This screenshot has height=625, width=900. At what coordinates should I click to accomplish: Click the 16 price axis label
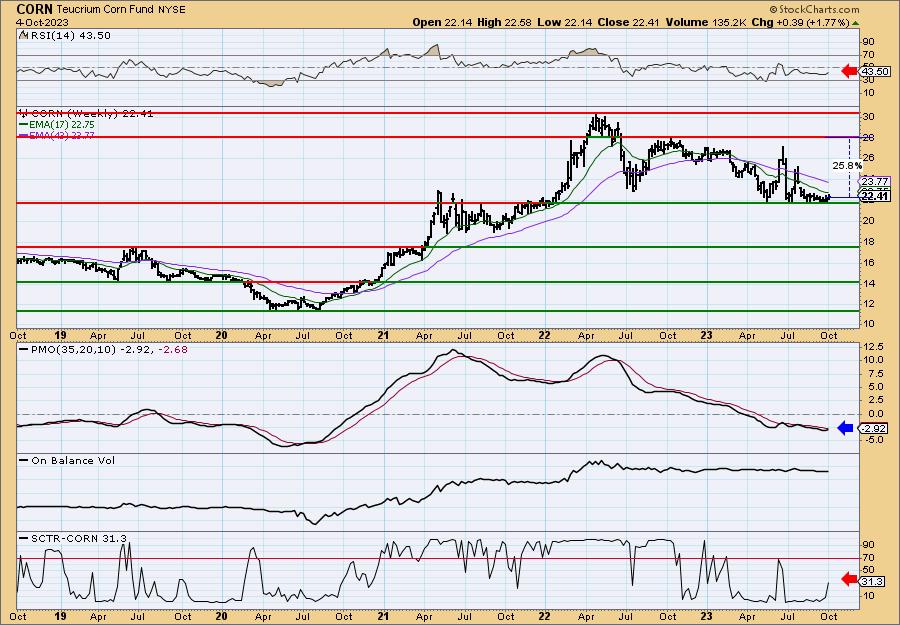click(x=868, y=262)
